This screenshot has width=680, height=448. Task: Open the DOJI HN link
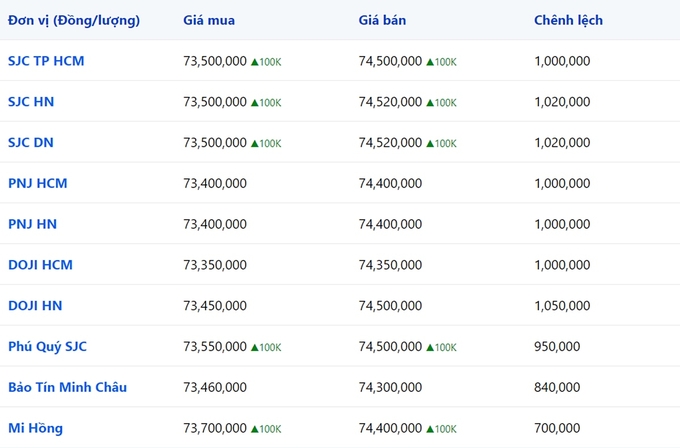(35, 305)
